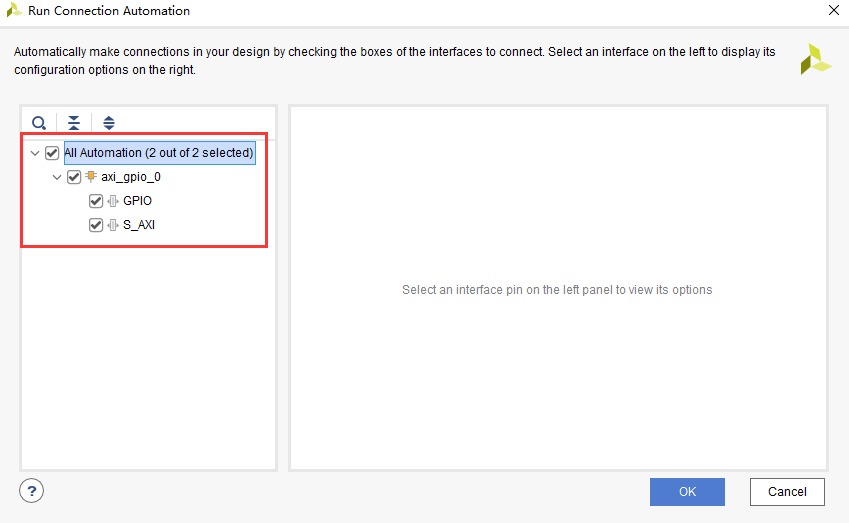The width and height of the screenshot is (849, 523).
Task: Disable the S_AXI interface checkbox
Action: click(96, 225)
